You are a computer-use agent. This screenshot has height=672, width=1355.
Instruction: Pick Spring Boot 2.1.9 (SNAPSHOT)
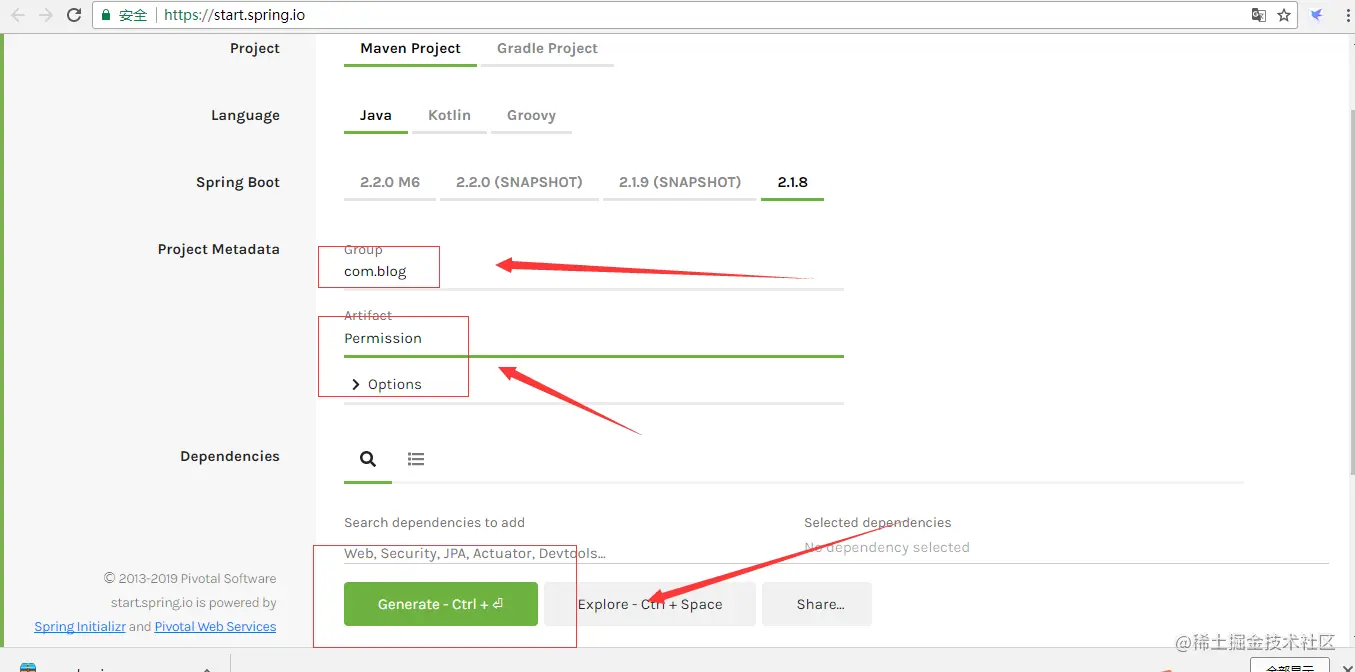(x=680, y=182)
